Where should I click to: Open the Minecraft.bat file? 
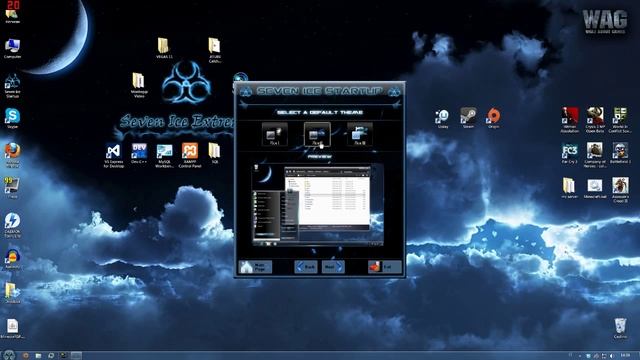point(595,188)
